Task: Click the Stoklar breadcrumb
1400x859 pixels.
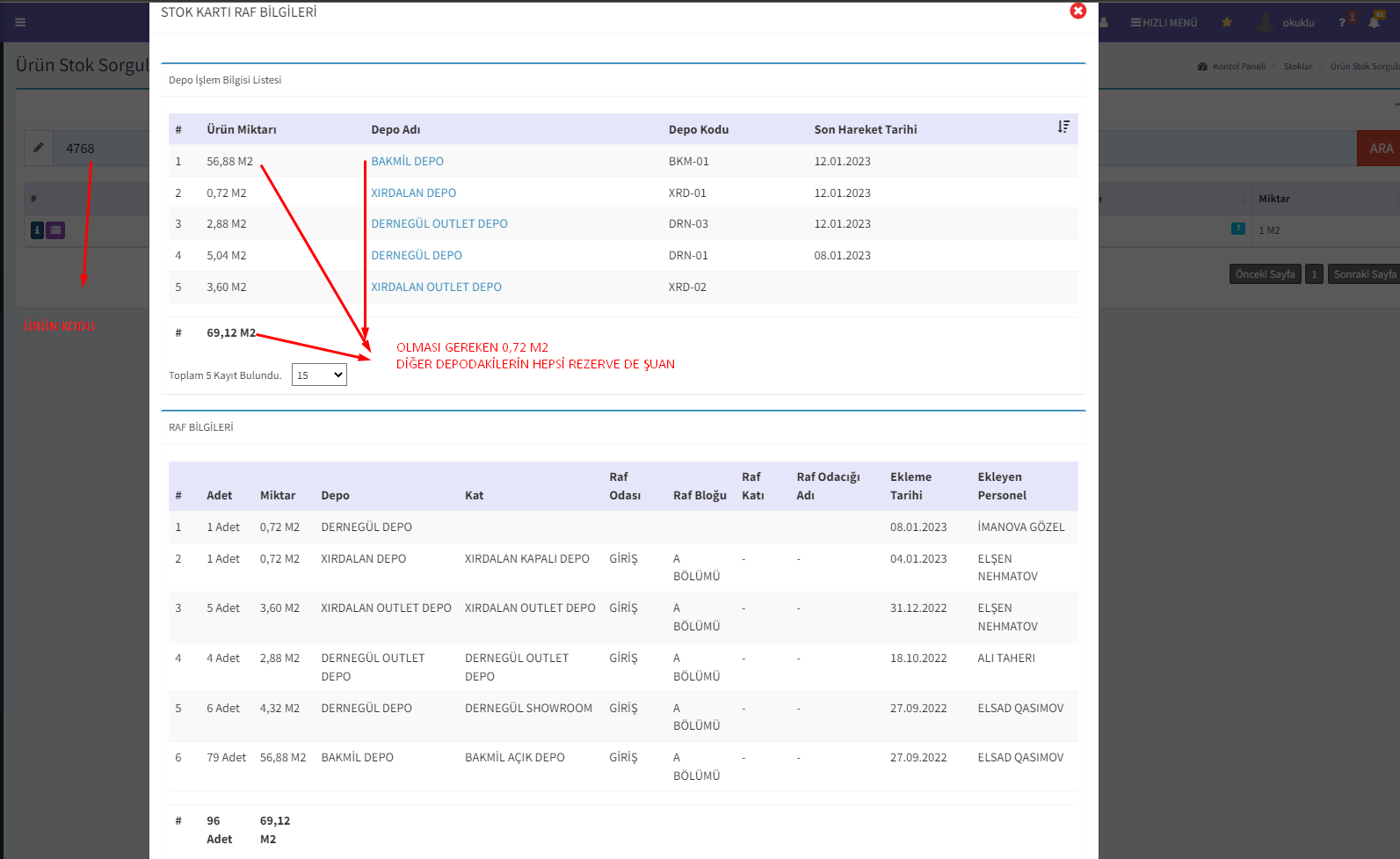Action: pyautogui.click(x=1297, y=67)
